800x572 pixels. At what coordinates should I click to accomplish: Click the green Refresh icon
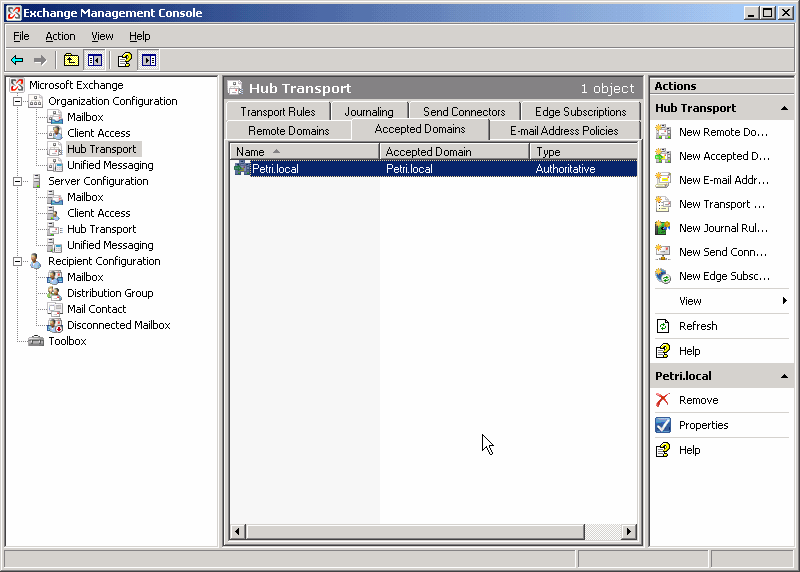click(663, 326)
